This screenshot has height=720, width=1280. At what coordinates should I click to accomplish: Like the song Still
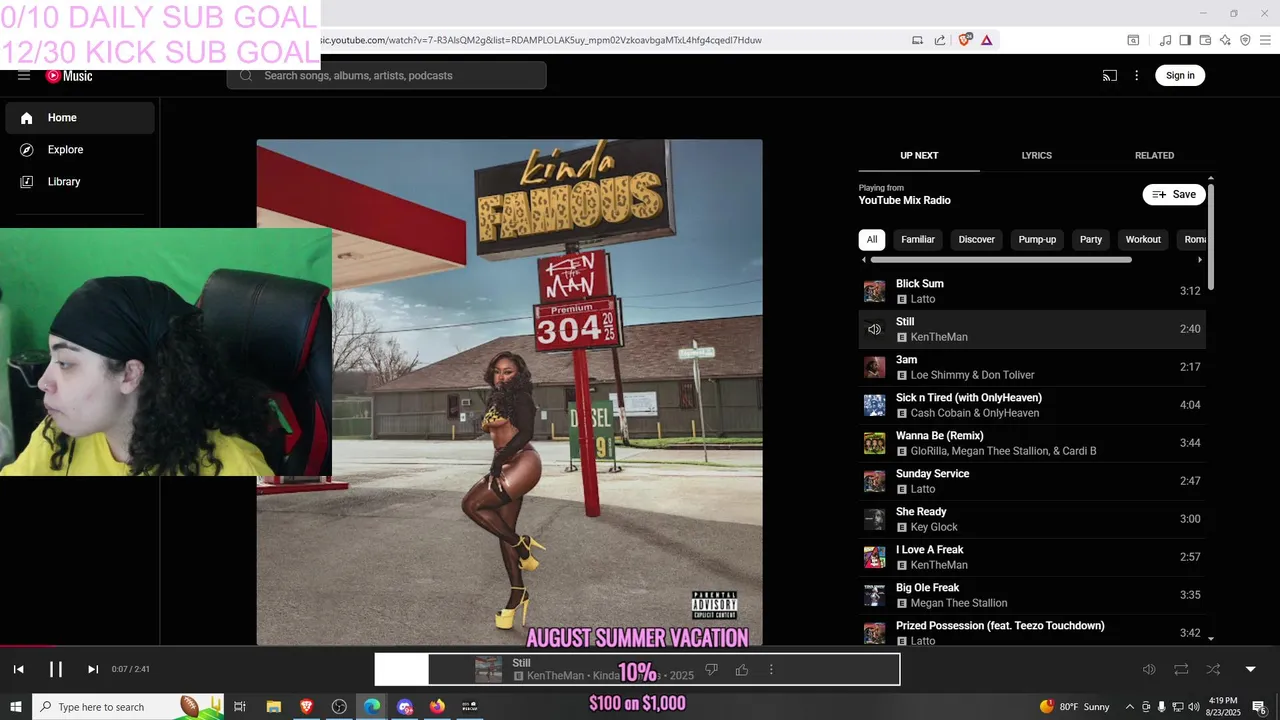[742, 669]
